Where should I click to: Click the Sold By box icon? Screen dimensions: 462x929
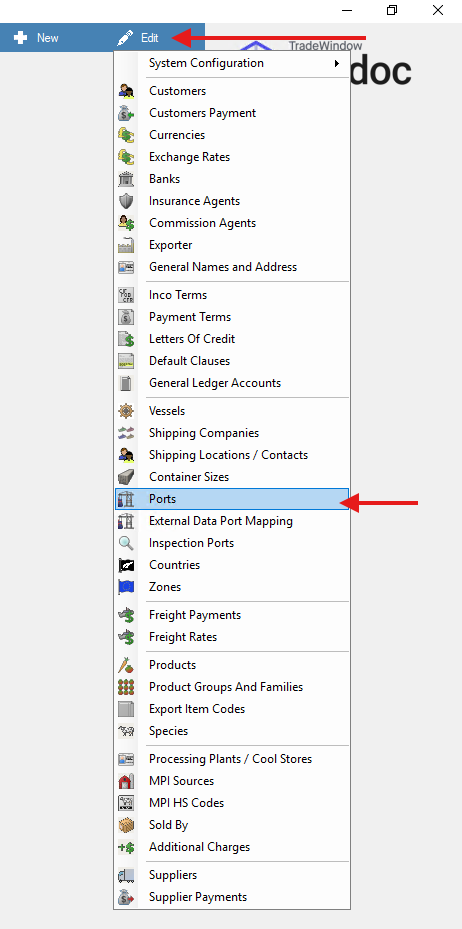(x=126, y=825)
